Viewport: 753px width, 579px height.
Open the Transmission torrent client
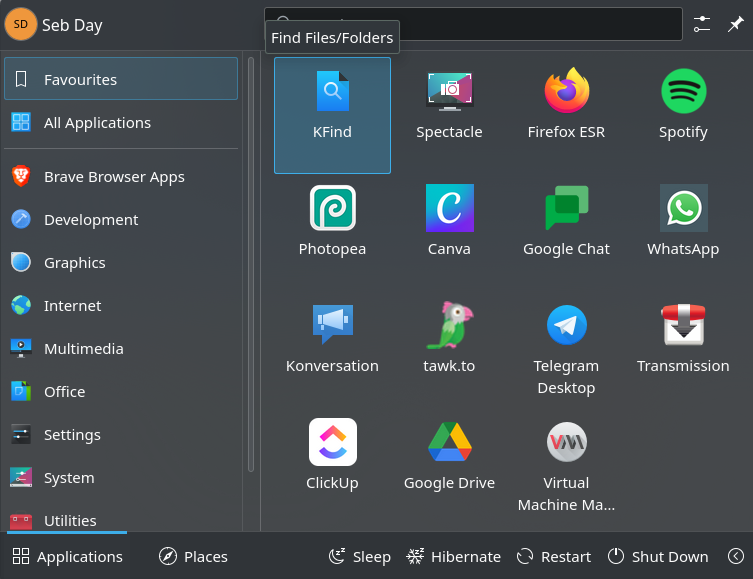click(x=683, y=340)
